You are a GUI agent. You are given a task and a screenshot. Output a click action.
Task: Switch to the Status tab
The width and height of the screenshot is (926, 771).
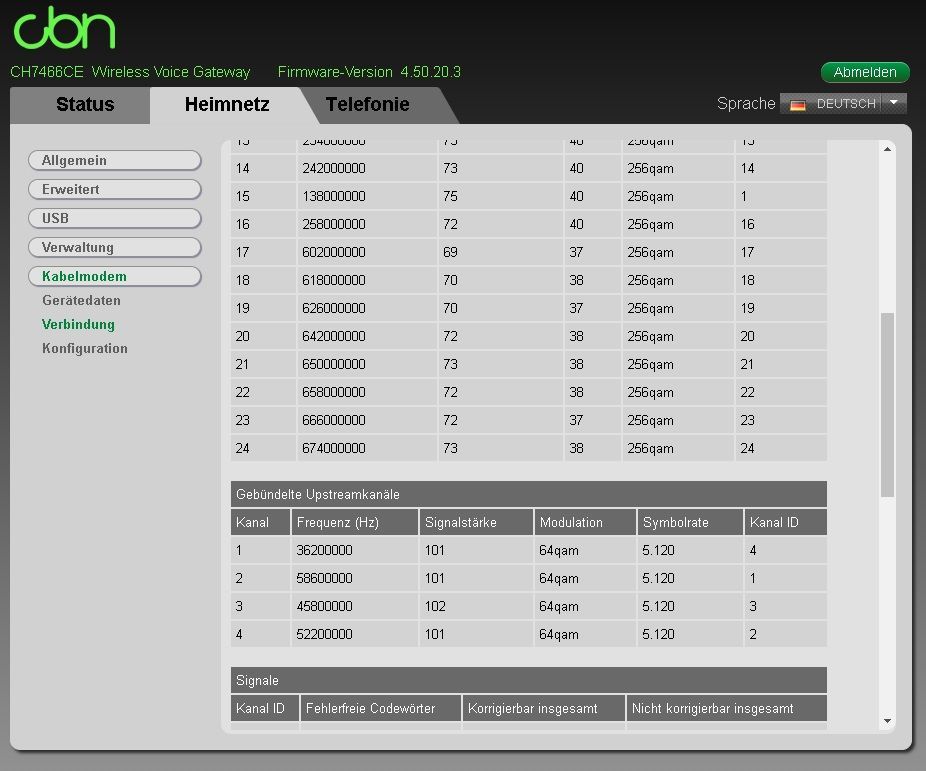pyautogui.click(x=85, y=104)
